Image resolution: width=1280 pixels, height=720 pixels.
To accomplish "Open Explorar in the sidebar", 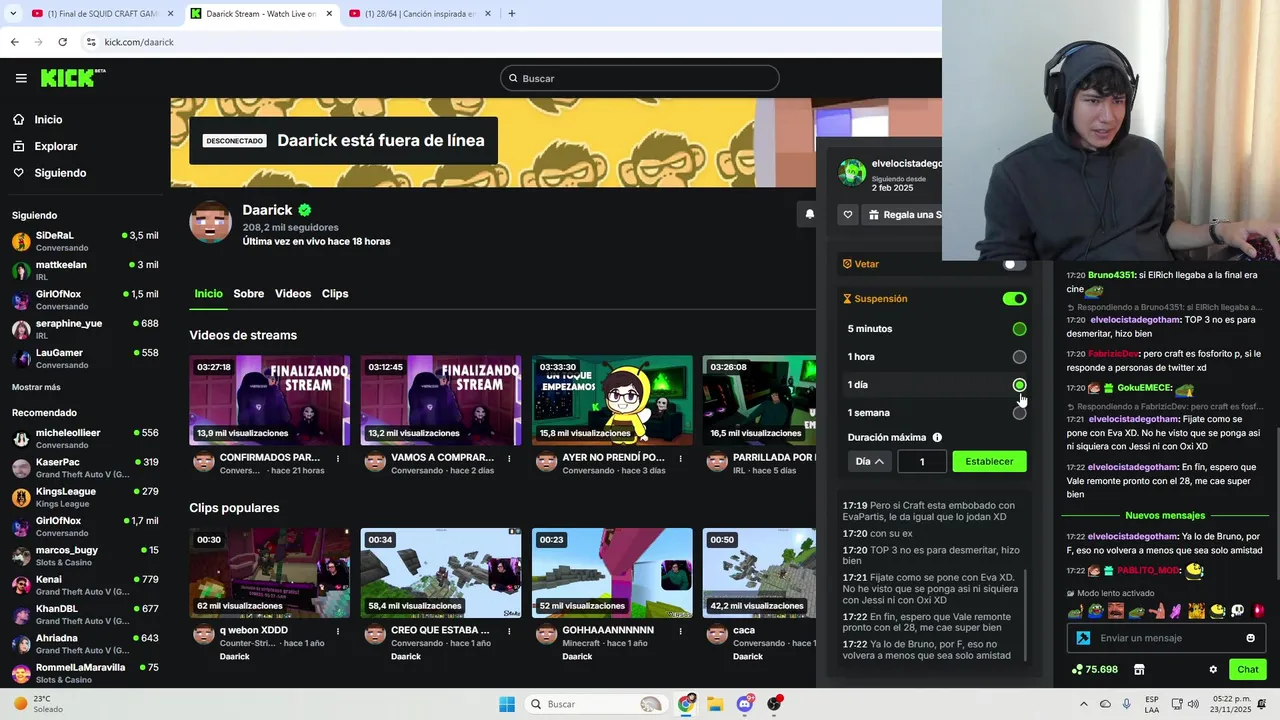I will coord(56,146).
